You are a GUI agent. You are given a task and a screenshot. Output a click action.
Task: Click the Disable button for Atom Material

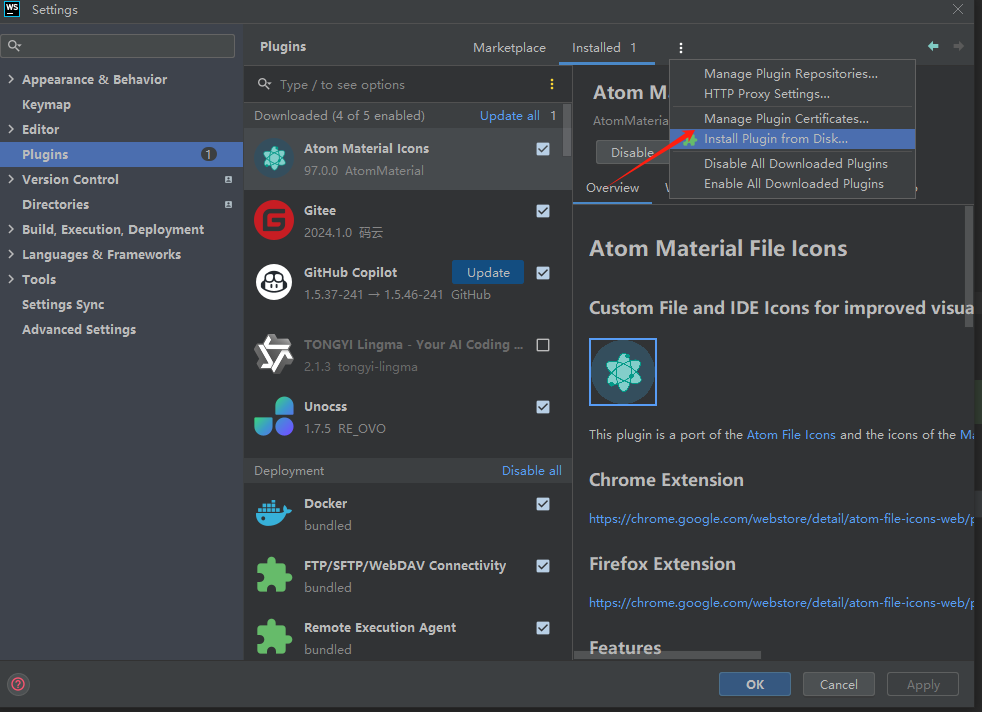pos(632,153)
